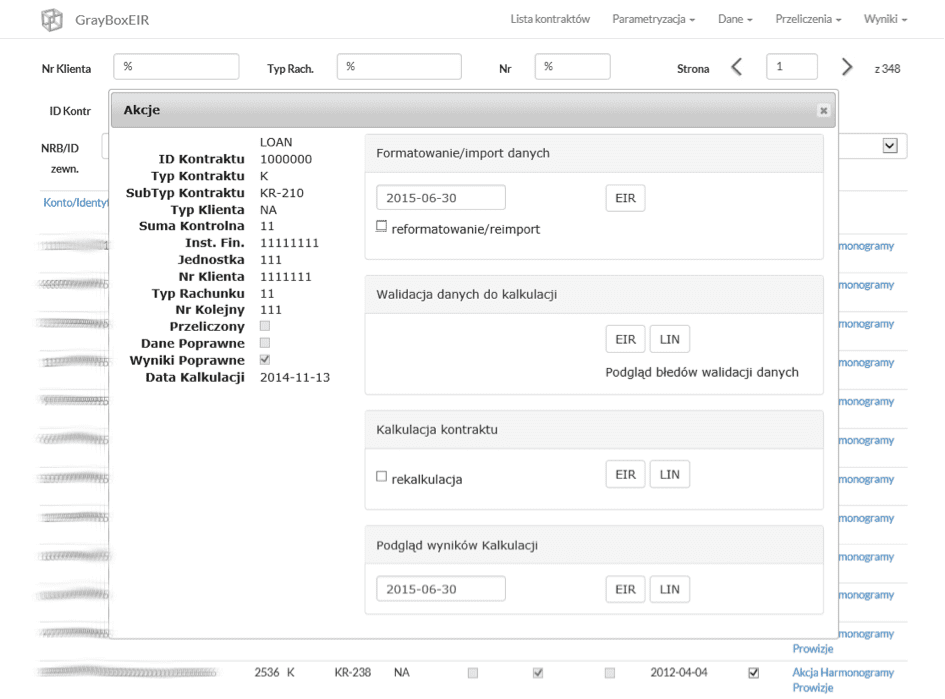Viewport: 945px width, 699px height.
Task: Click the Typ Rach. filter field
Action: 399,66
